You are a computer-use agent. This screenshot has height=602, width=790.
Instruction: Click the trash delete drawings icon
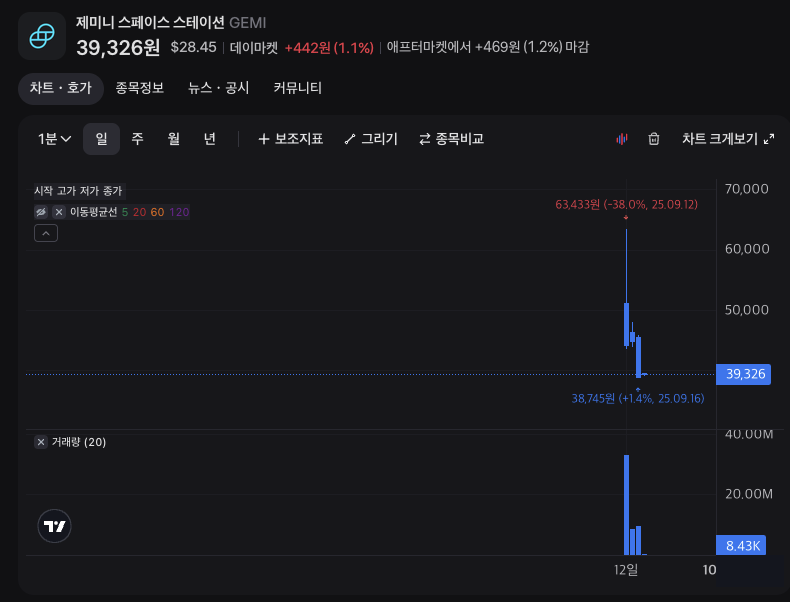point(653,139)
